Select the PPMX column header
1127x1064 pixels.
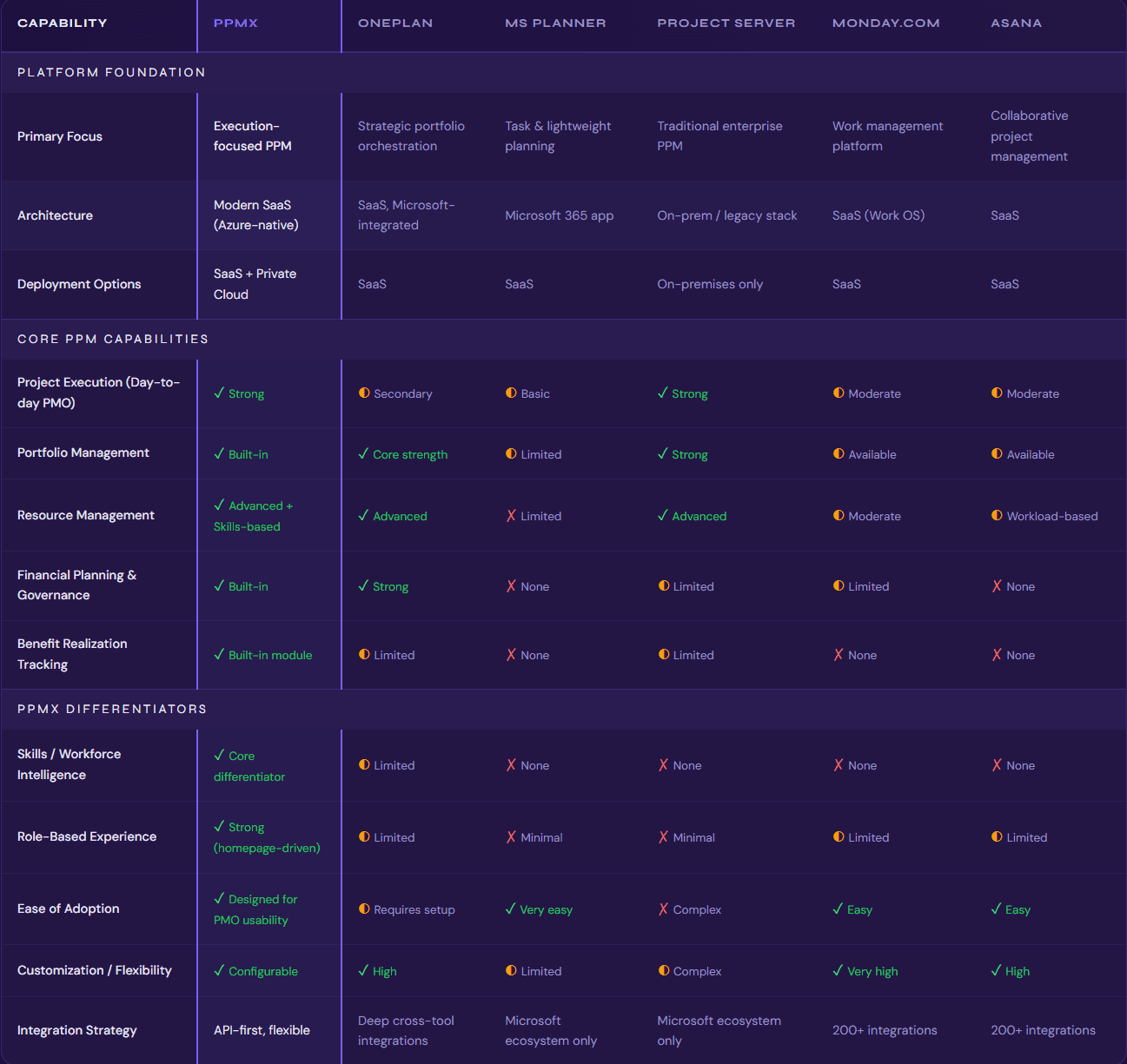pyautogui.click(x=235, y=23)
